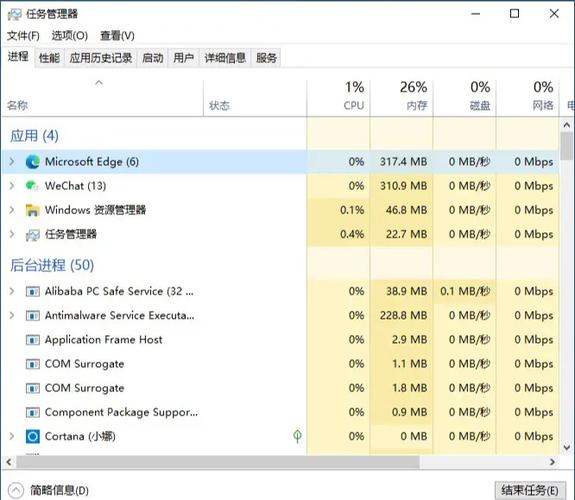Click the 228.8 MB memory value

(x=403, y=315)
